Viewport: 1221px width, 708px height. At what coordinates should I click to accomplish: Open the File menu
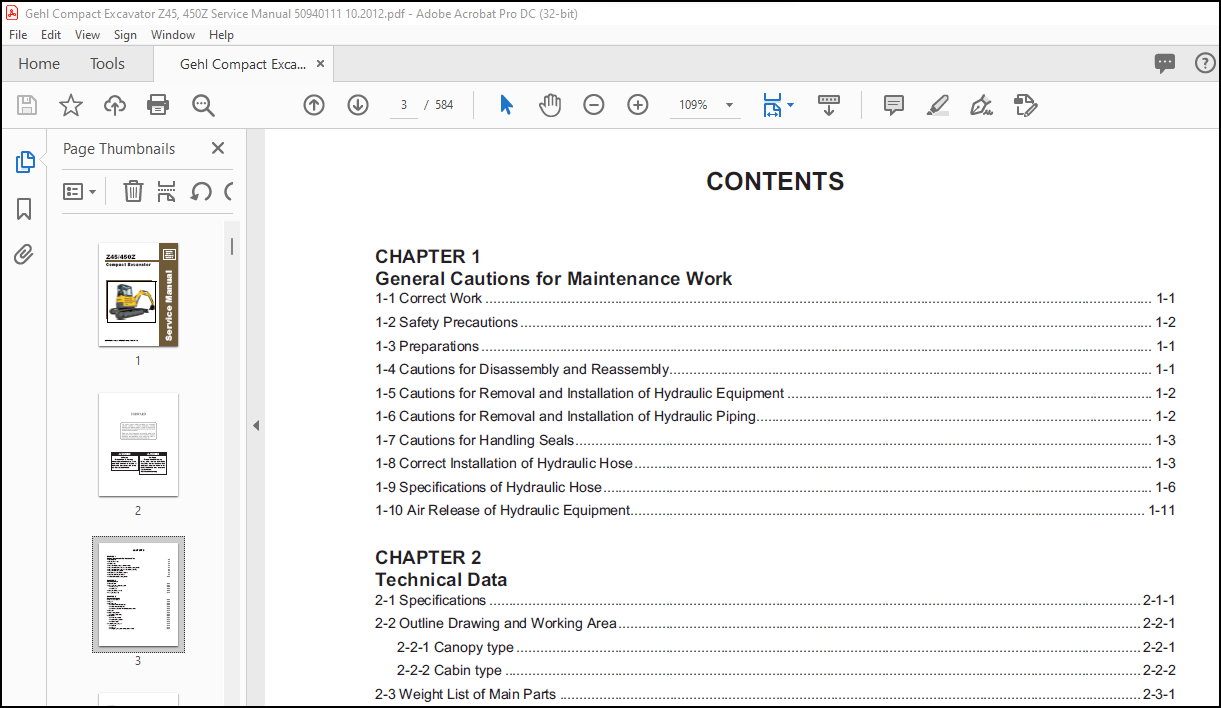(x=18, y=34)
